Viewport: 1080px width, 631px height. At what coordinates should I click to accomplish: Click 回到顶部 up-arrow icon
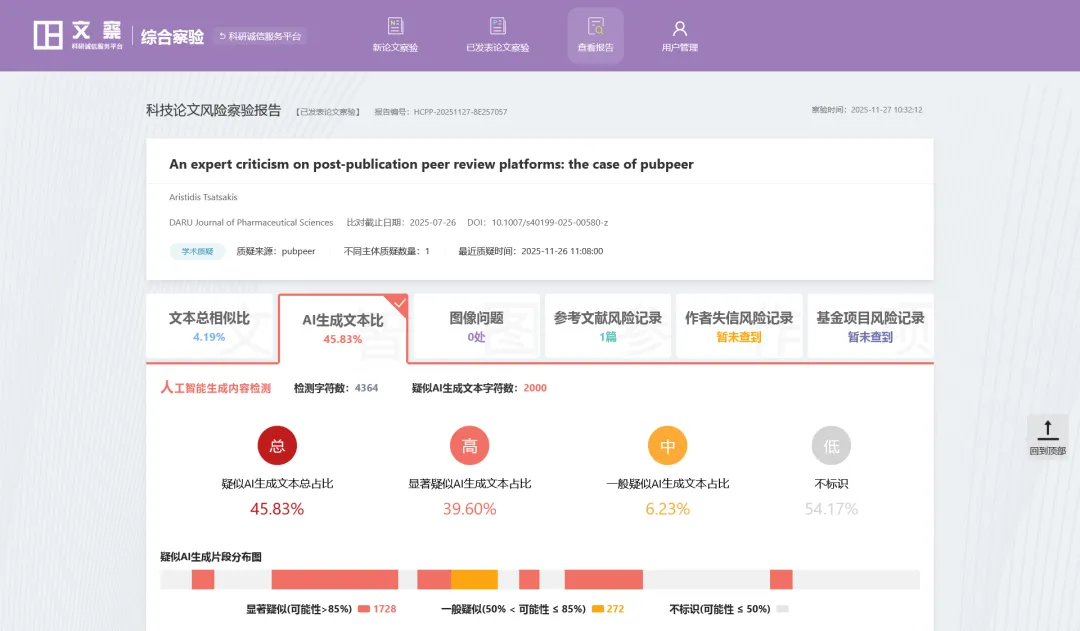(1047, 430)
